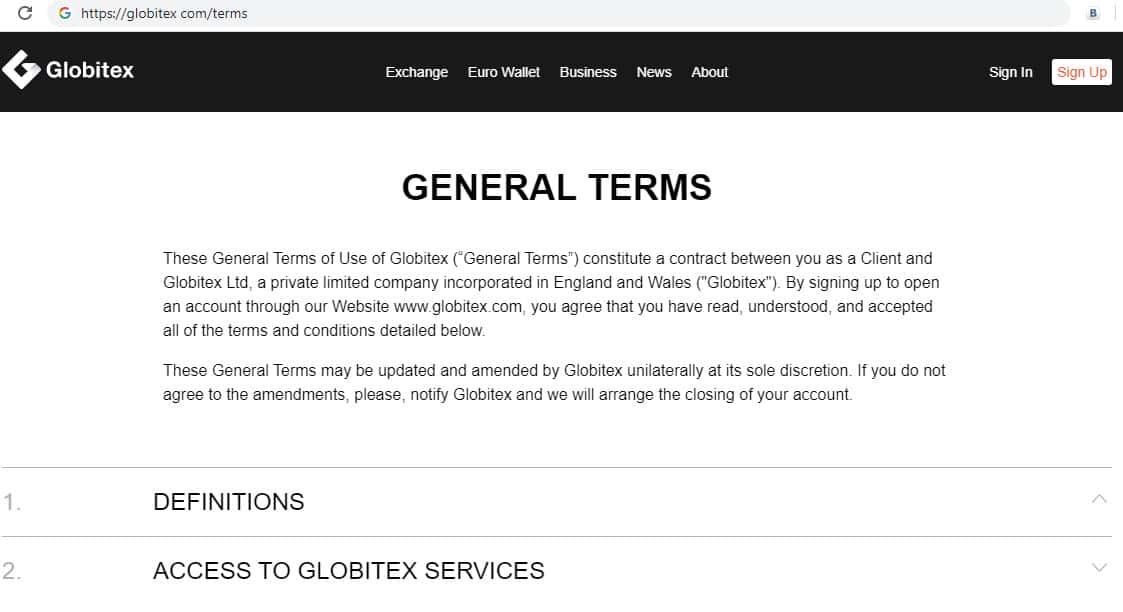Click the Google icon in address bar
The height and width of the screenshot is (612, 1123).
(65, 14)
